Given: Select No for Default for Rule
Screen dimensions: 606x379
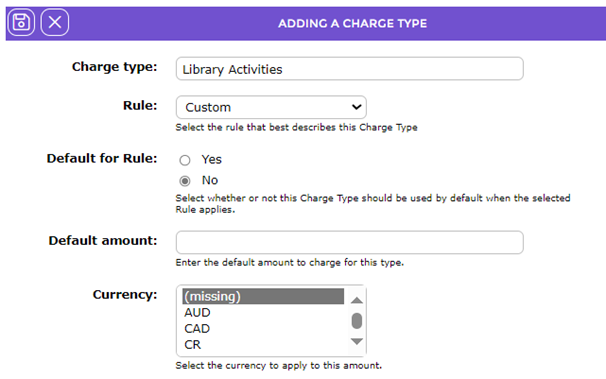Looking at the screenshot, I should click(185, 181).
